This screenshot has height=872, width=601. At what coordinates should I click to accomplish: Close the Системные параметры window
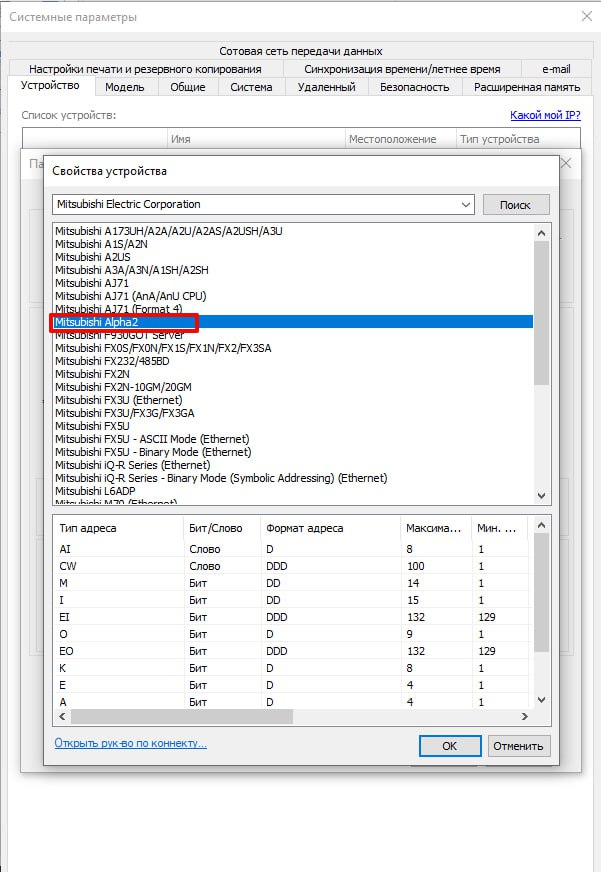pyautogui.click(x=587, y=16)
